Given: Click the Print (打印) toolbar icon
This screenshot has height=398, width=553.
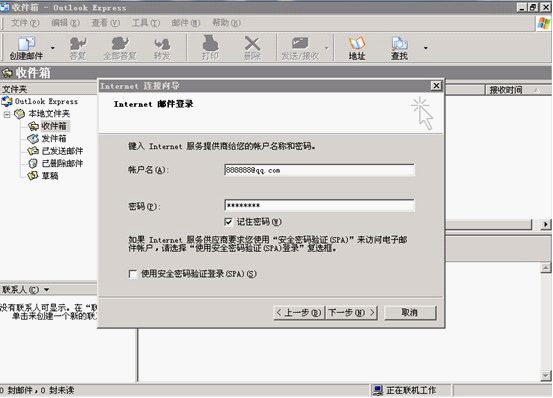Looking at the screenshot, I should 210,48.
